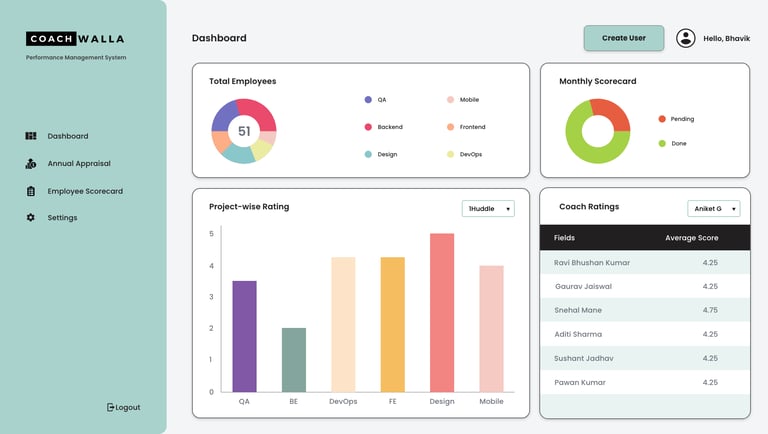Click arrow of the Aniket G dropdown
768x434 pixels.
(734, 209)
